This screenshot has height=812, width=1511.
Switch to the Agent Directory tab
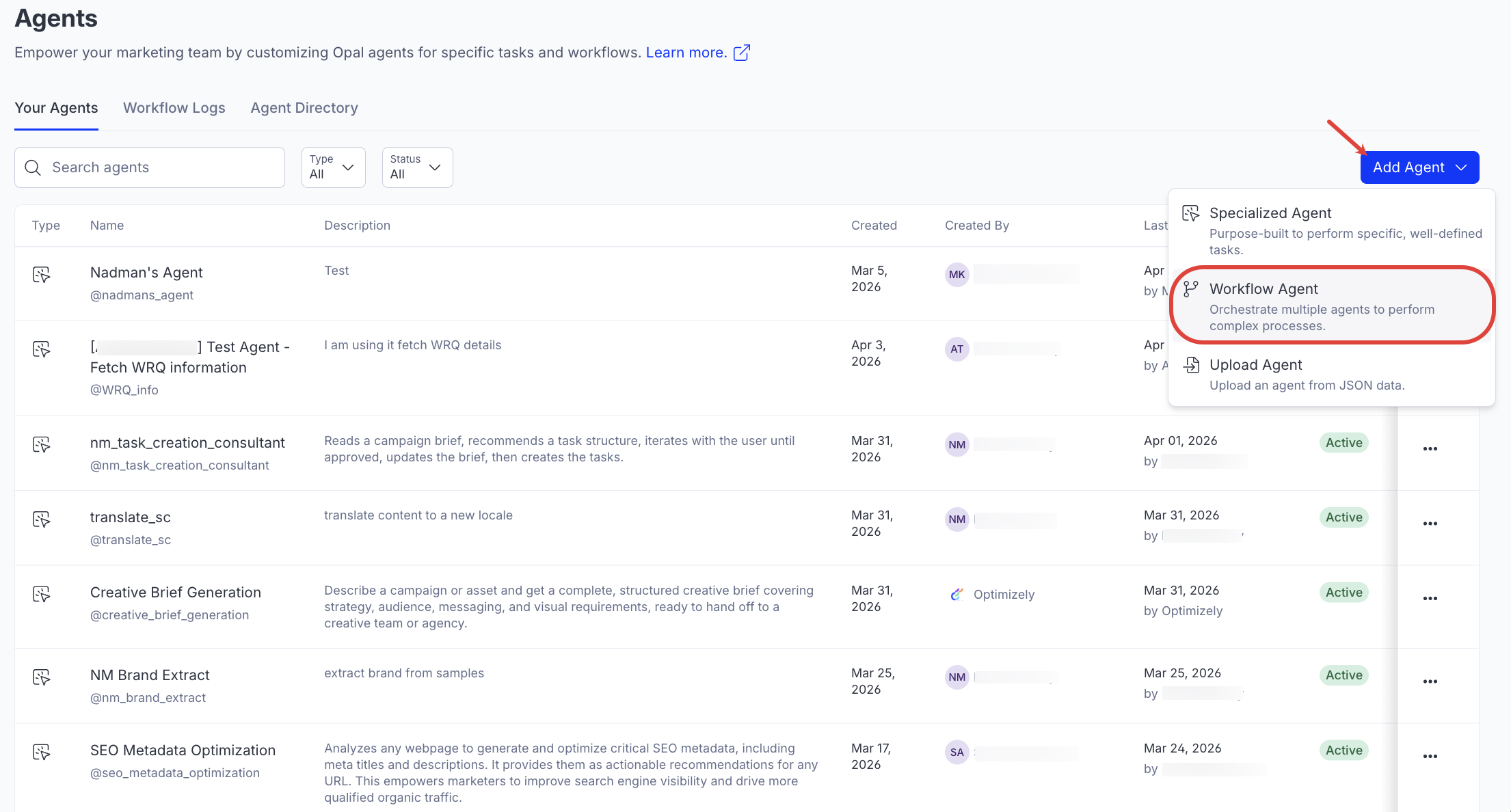click(x=304, y=108)
